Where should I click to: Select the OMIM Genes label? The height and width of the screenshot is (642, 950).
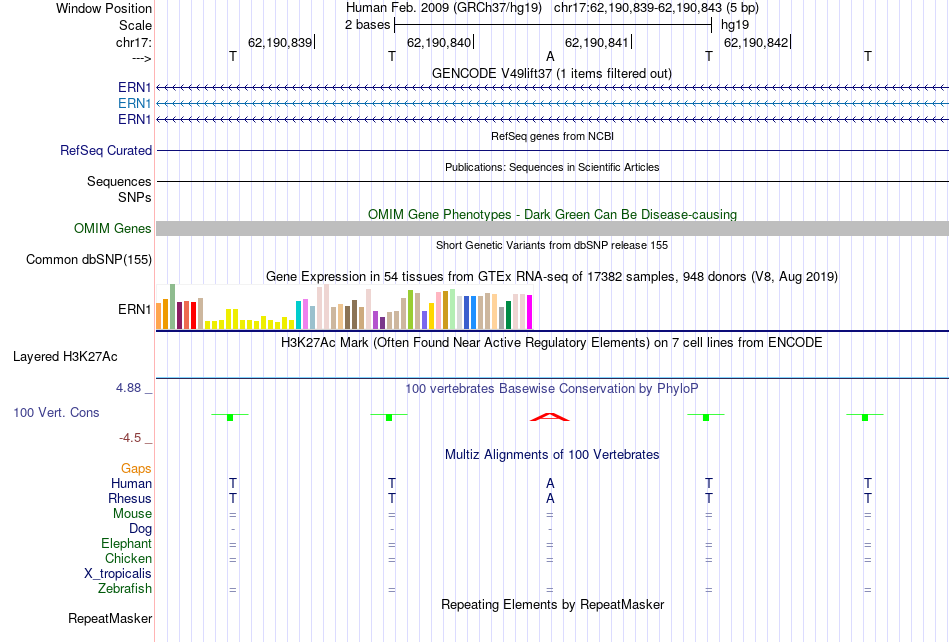click(113, 228)
